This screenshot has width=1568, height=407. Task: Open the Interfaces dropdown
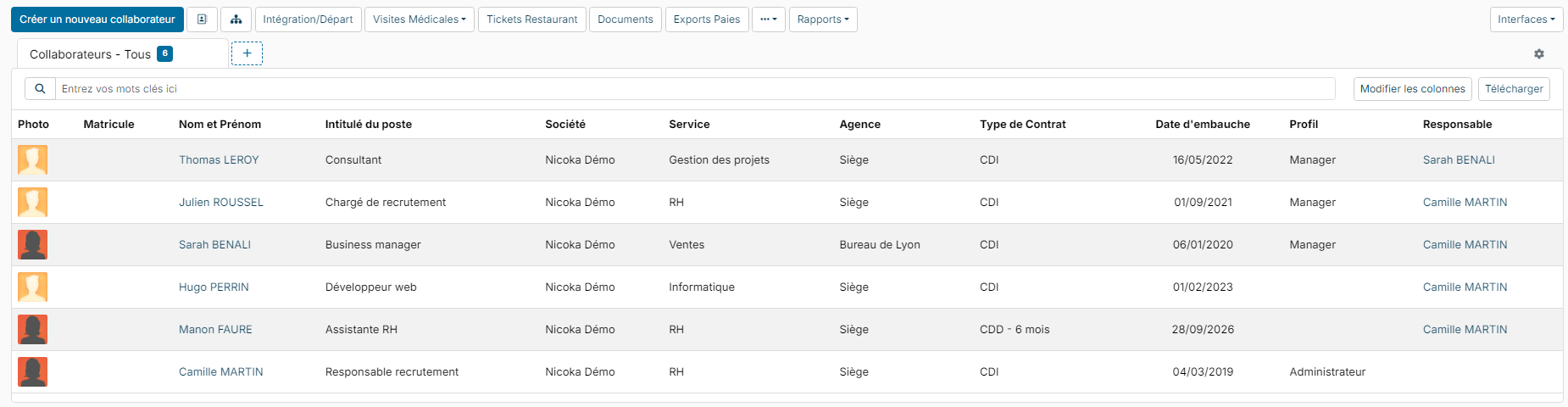1526,20
